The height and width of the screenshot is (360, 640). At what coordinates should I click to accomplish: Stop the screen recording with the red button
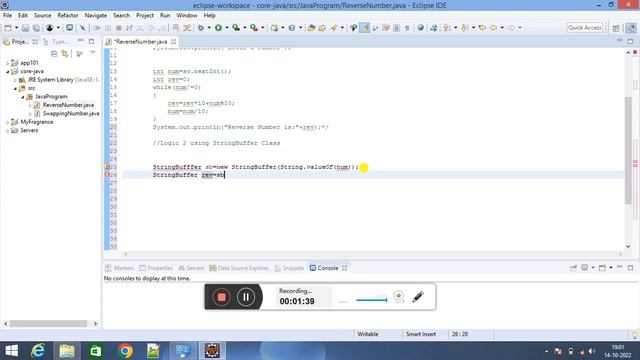tap(221, 297)
